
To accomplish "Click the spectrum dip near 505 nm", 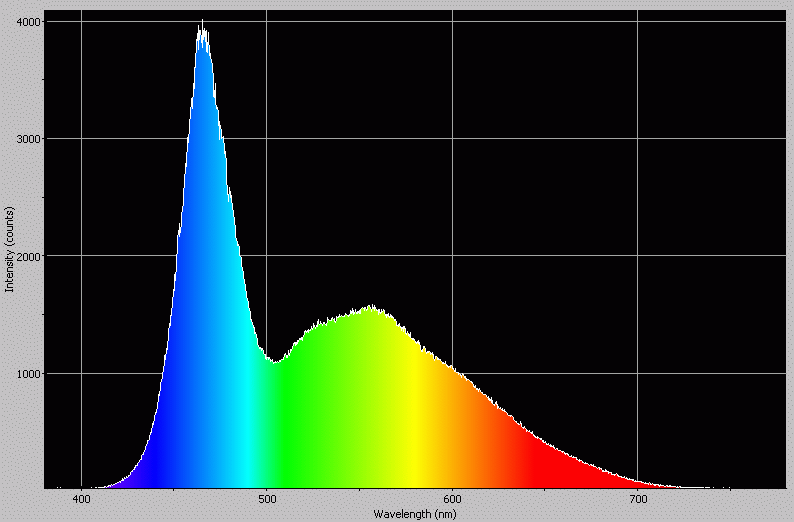I will pos(275,362).
